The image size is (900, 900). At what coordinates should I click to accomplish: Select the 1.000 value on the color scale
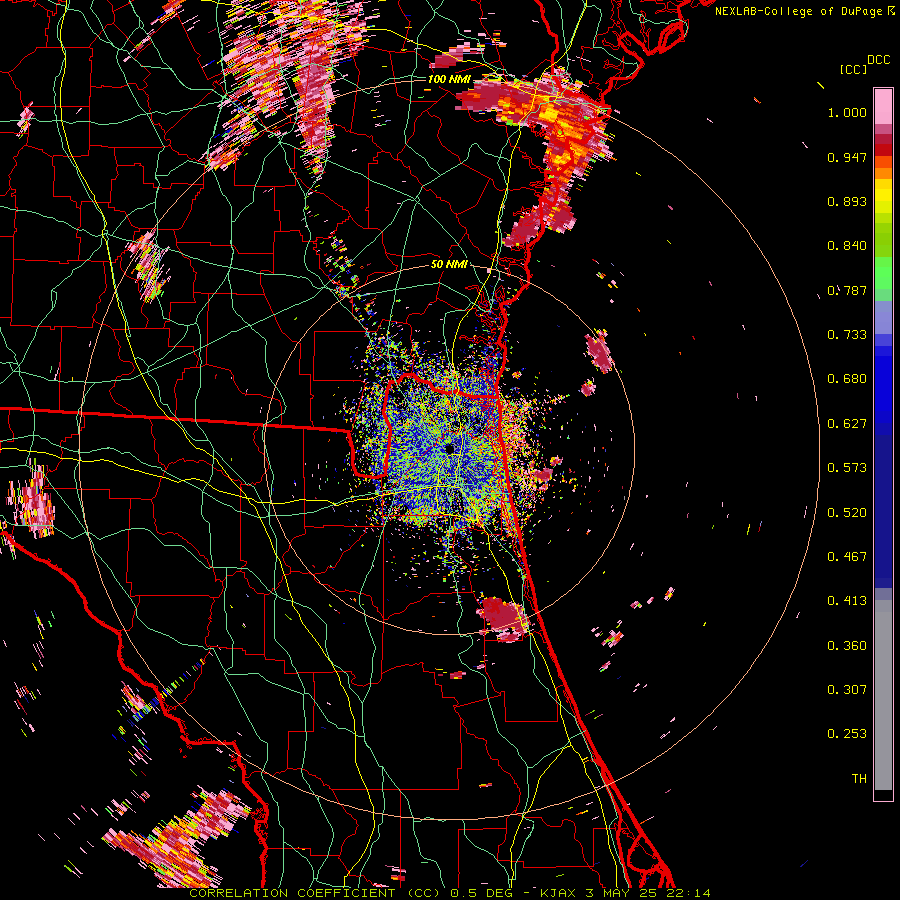coord(847,112)
